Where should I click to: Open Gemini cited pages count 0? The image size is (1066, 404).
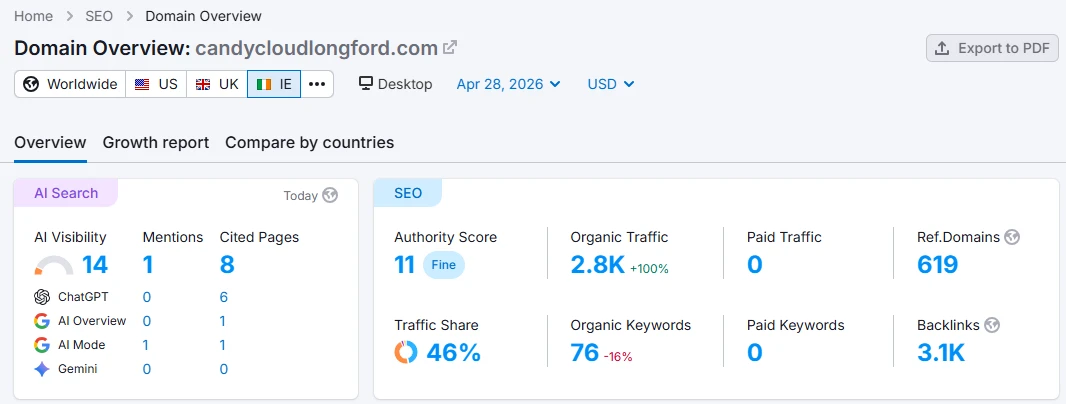click(224, 369)
